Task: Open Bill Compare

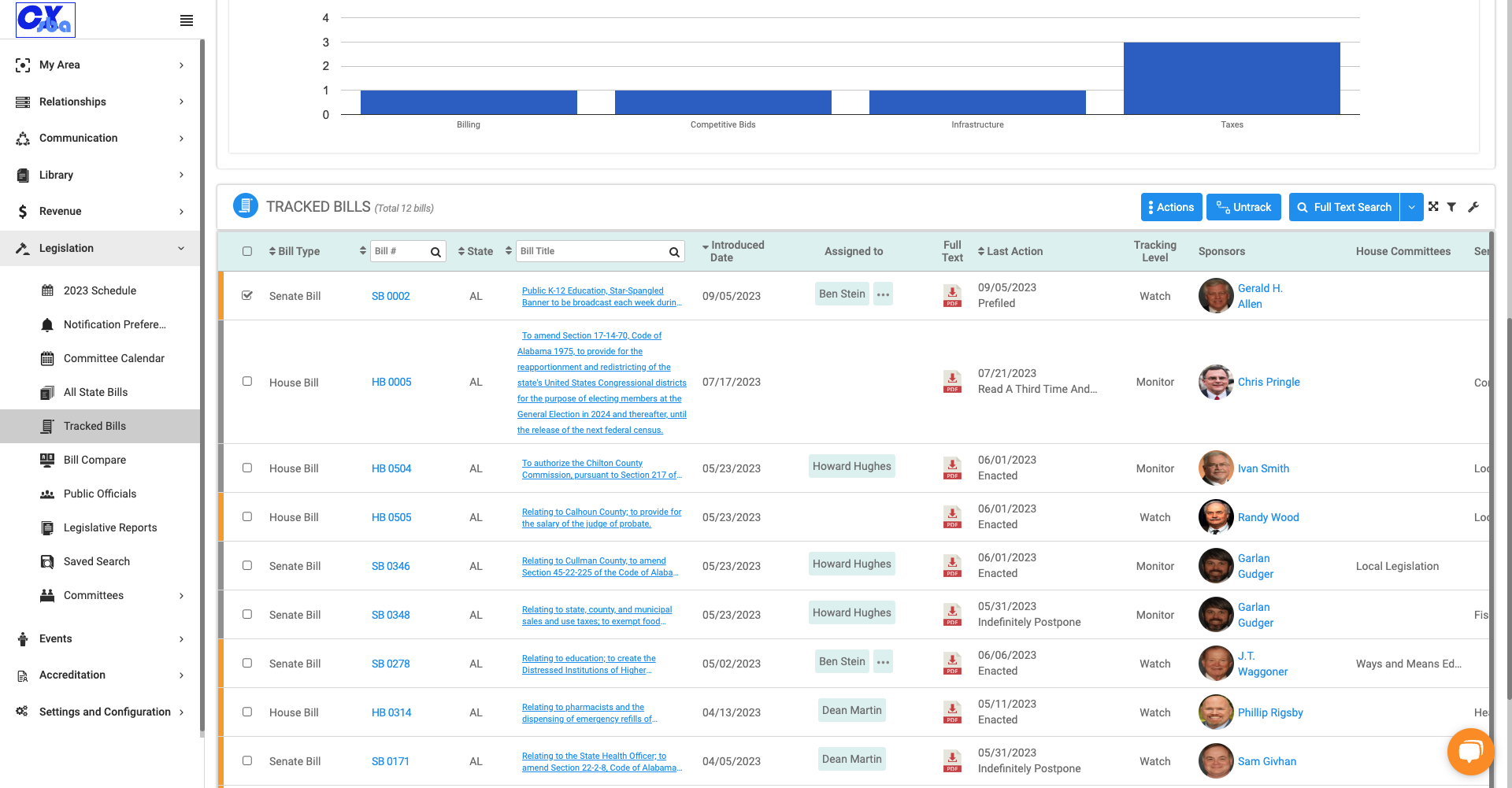Action: coord(94,460)
